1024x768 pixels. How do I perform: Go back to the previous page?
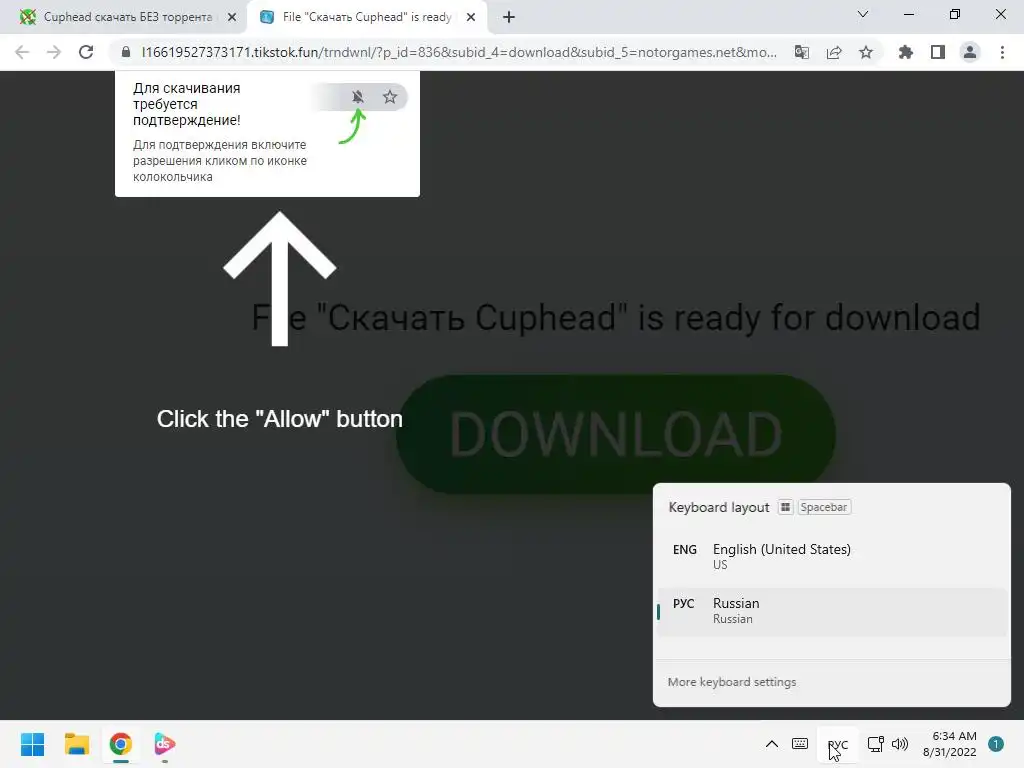[x=22, y=52]
